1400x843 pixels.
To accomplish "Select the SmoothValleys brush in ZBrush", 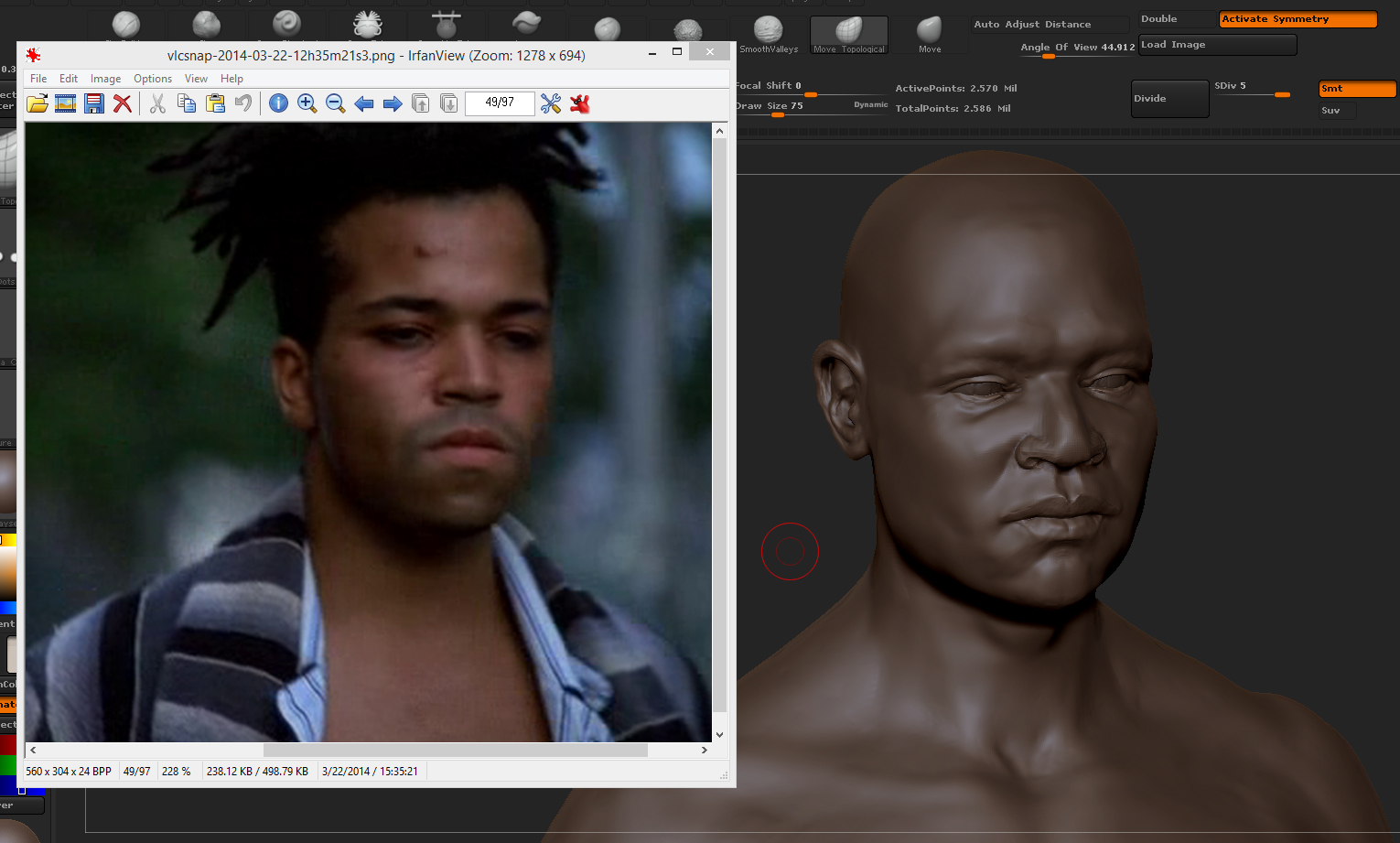I will pyautogui.click(x=769, y=35).
